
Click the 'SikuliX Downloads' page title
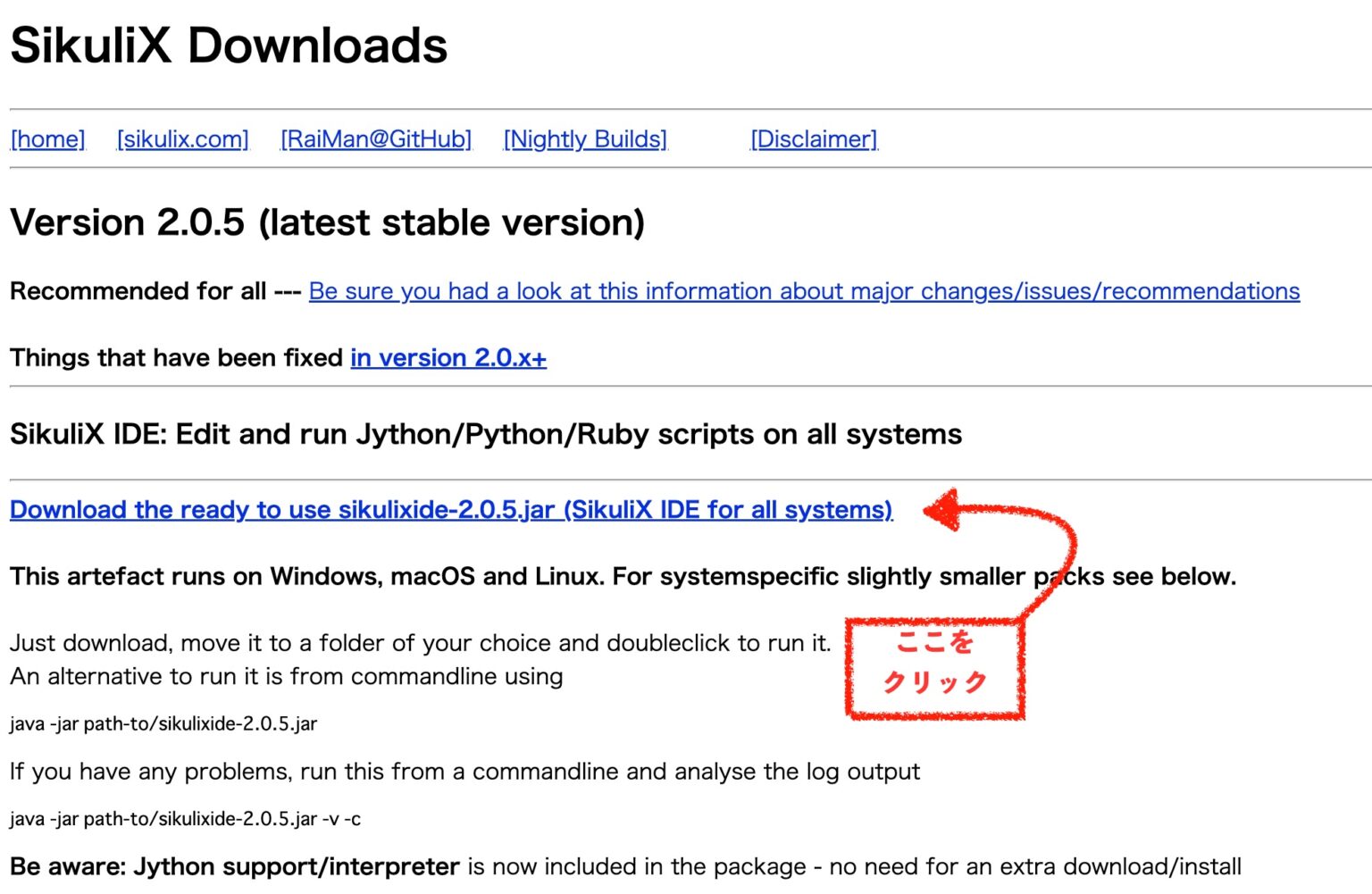point(229,46)
